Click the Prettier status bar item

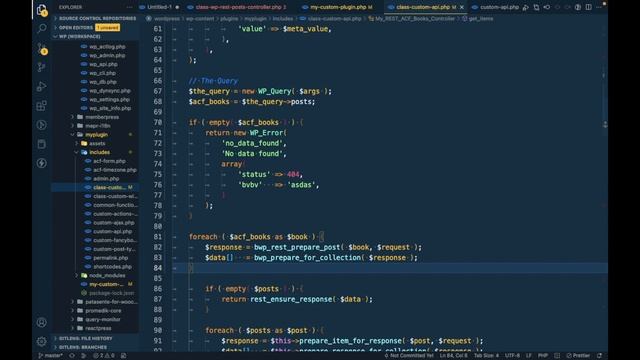tap(578, 356)
